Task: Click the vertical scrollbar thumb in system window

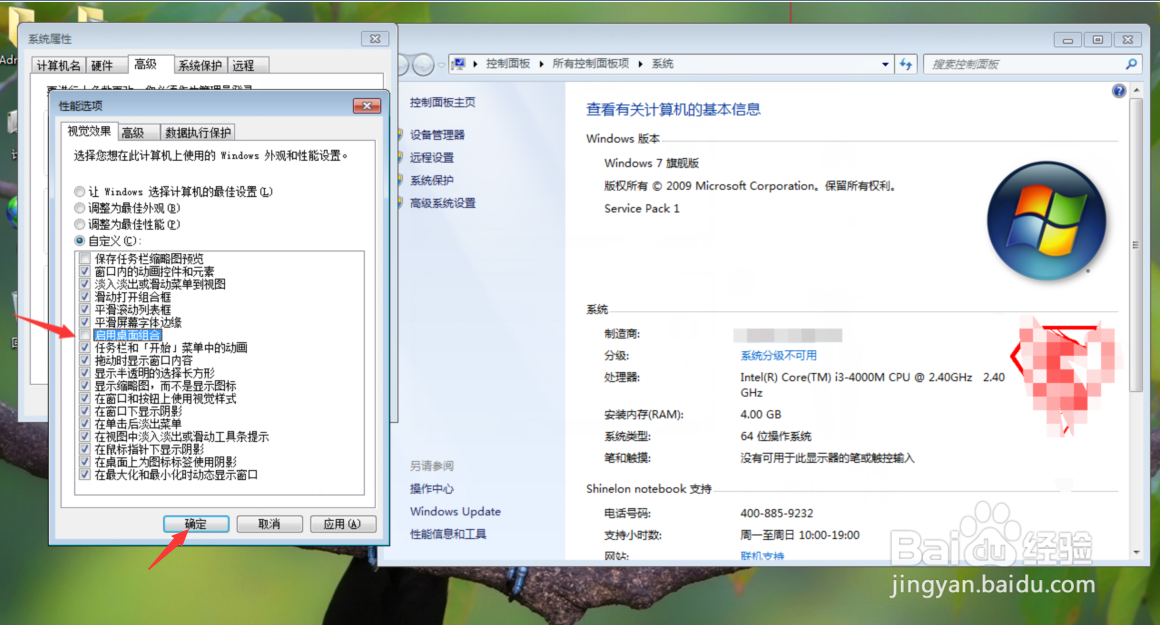Action: [x=1136, y=245]
